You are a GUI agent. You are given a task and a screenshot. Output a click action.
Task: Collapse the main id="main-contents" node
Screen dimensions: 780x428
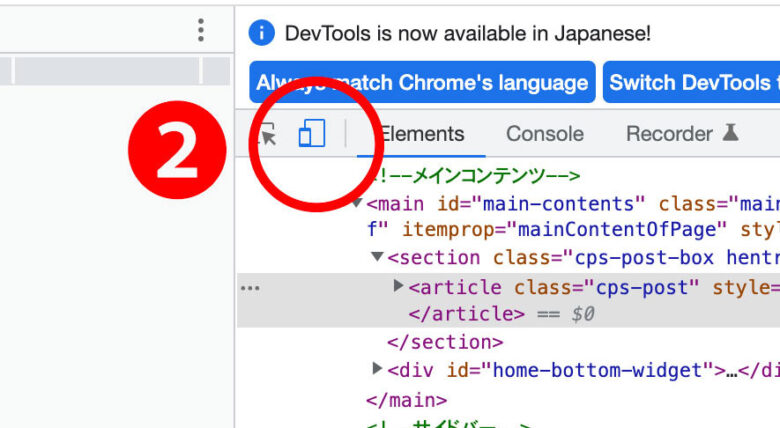tap(357, 203)
